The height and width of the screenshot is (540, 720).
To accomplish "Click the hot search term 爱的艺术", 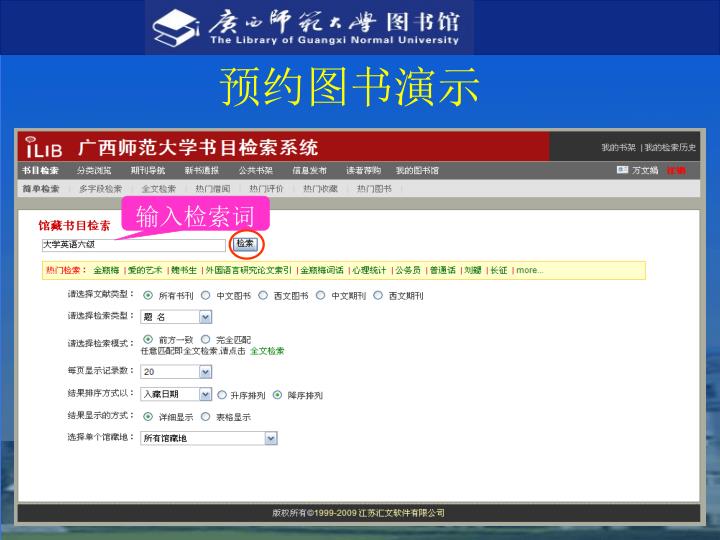I will click(x=145, y=270).
